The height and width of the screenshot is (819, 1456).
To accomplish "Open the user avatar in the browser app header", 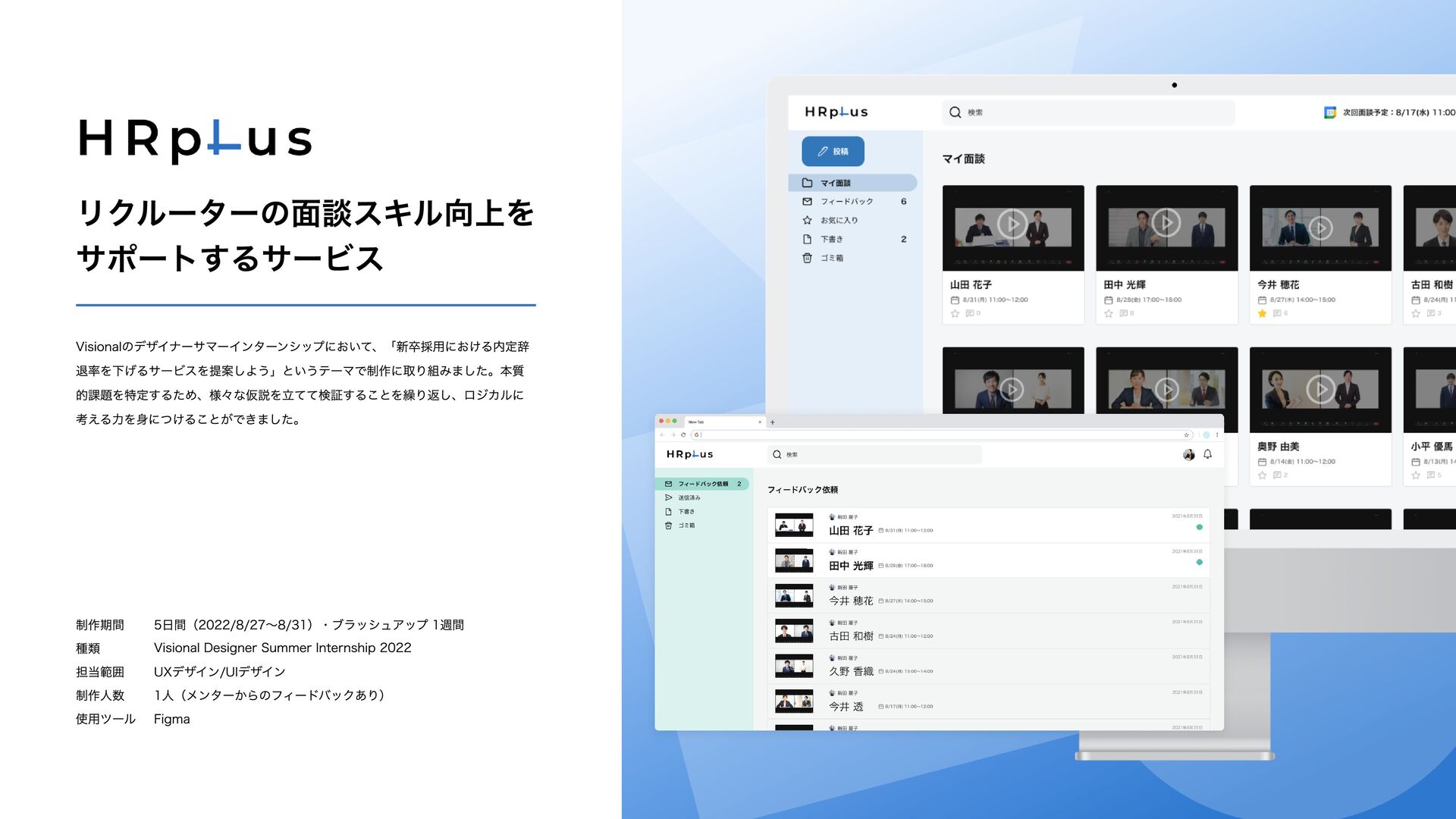I will click(1188, 455).
